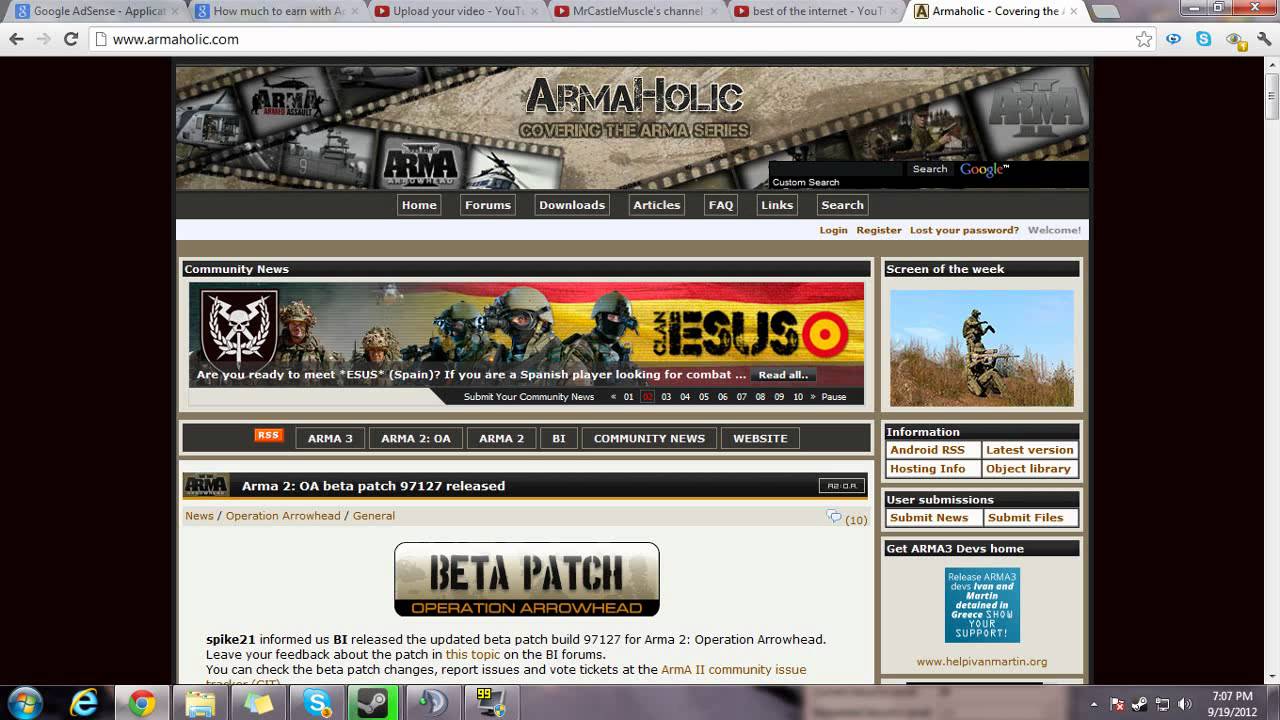
Task: Open Screen of the week thumbnail
Action: click(982, 348)
